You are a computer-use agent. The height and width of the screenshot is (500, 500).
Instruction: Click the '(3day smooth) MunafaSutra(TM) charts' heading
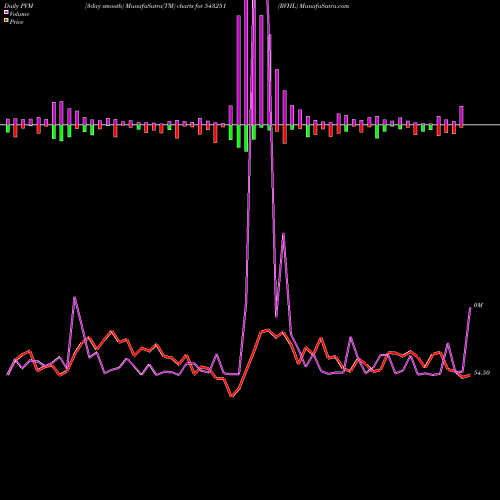click(140, 6)
